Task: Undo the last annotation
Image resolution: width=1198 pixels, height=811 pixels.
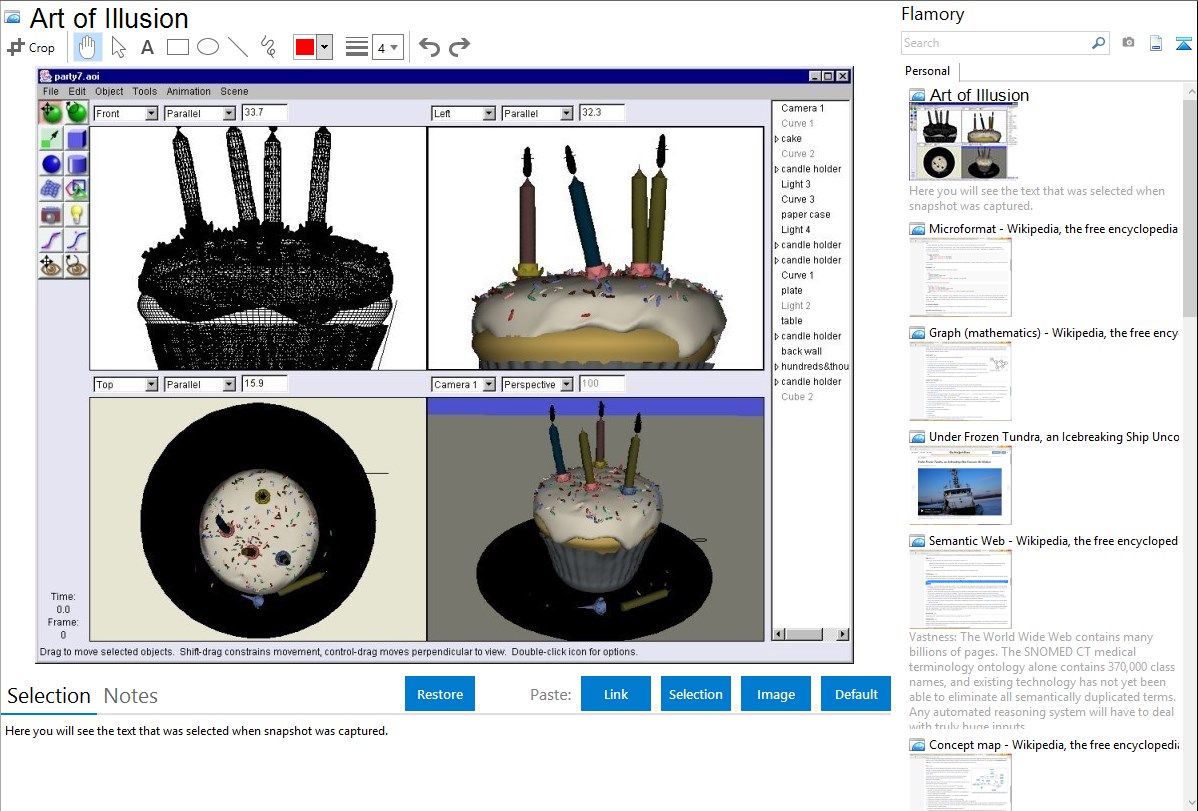Action: (x=429, y=47)
